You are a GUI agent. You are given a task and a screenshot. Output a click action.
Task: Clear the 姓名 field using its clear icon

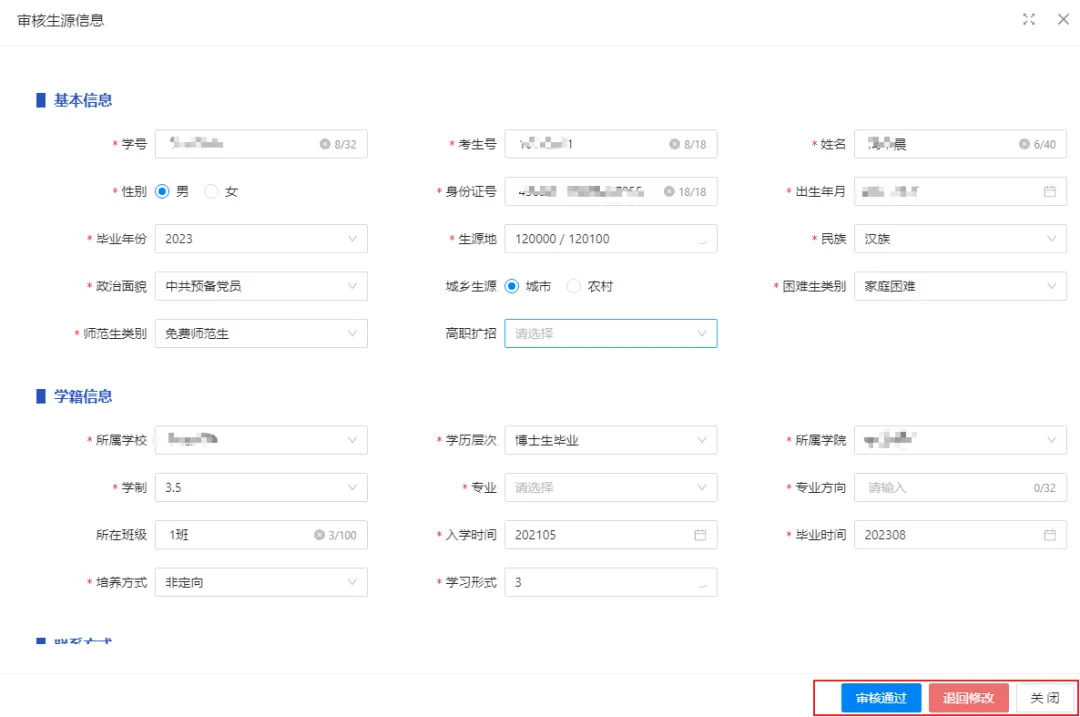point(1024,144)
